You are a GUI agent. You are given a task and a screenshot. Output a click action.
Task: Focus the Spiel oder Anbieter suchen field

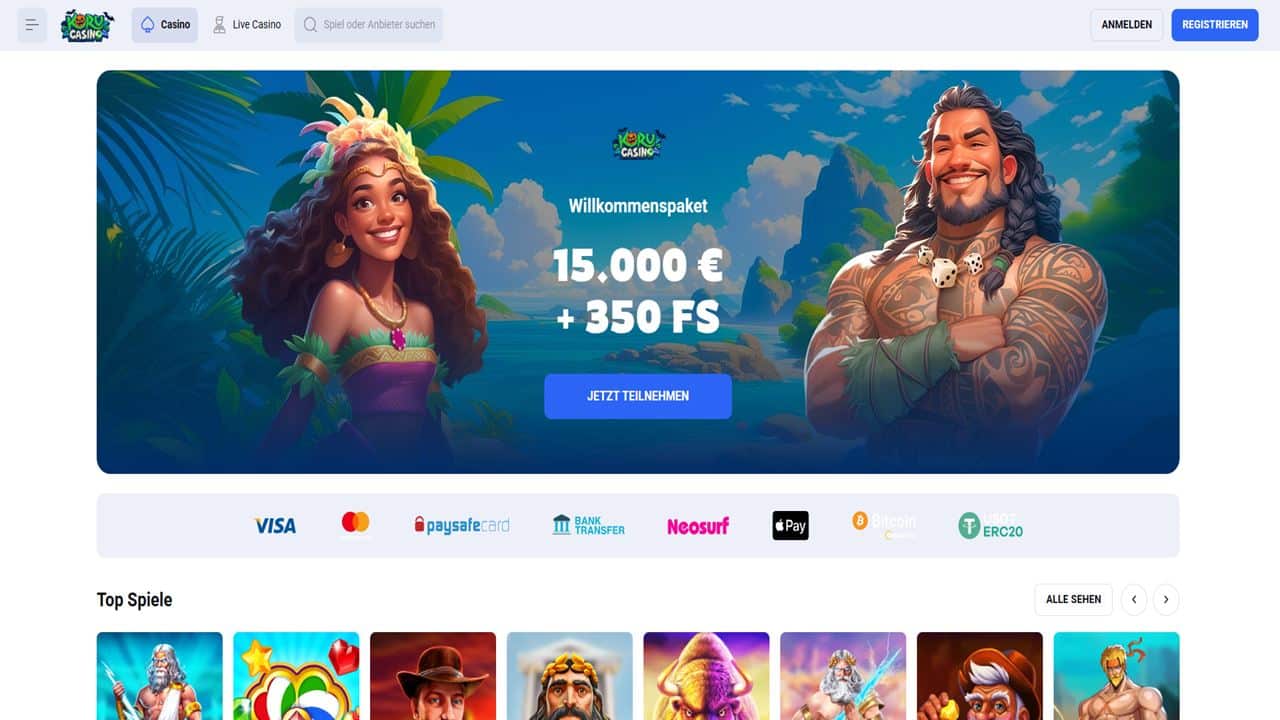point(369,25)
